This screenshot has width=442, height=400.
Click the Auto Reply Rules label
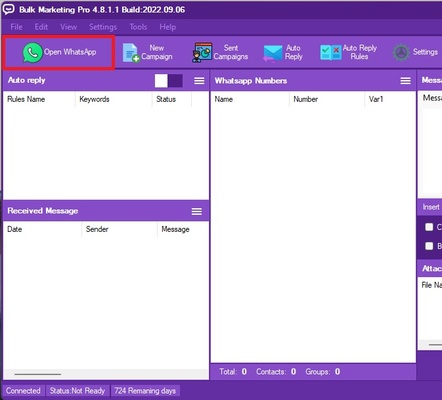point(360,52)
